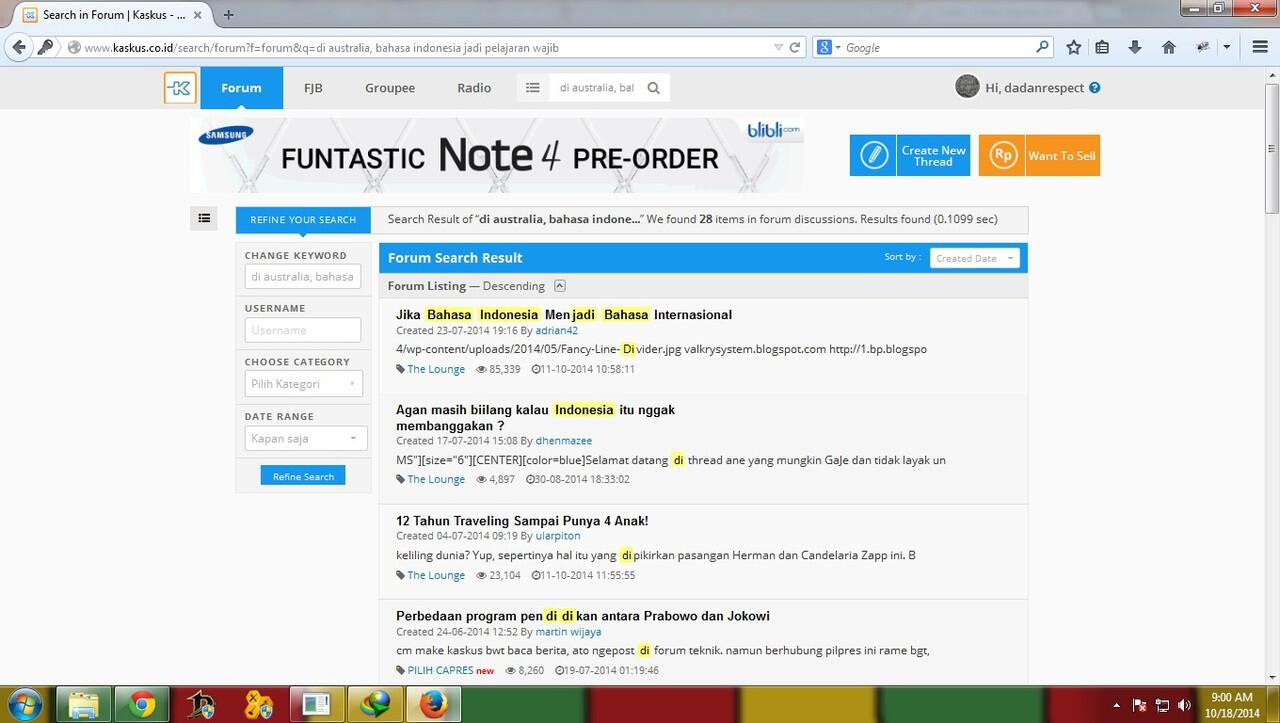The height and width of the screenshot is (723, 1280).
Task: Open the dadanrespect profile avatar
Action: (x=967, y=87)
